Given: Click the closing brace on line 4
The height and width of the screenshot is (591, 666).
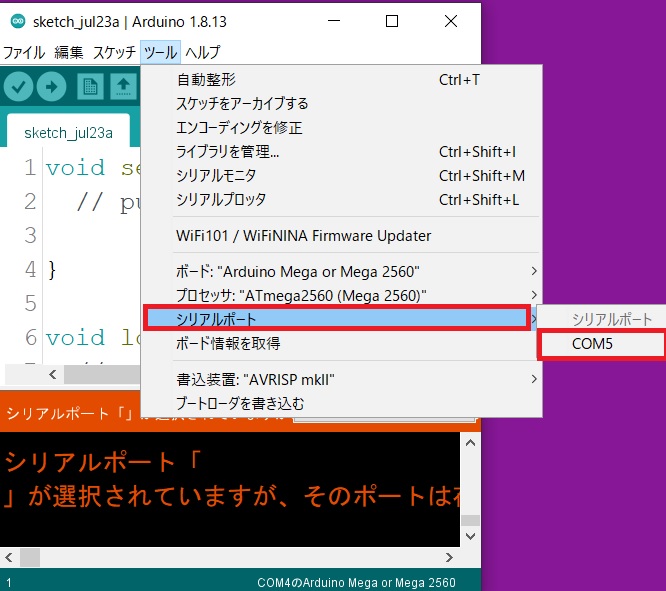Looking at the screenshot, I should [x=52, y=269].
